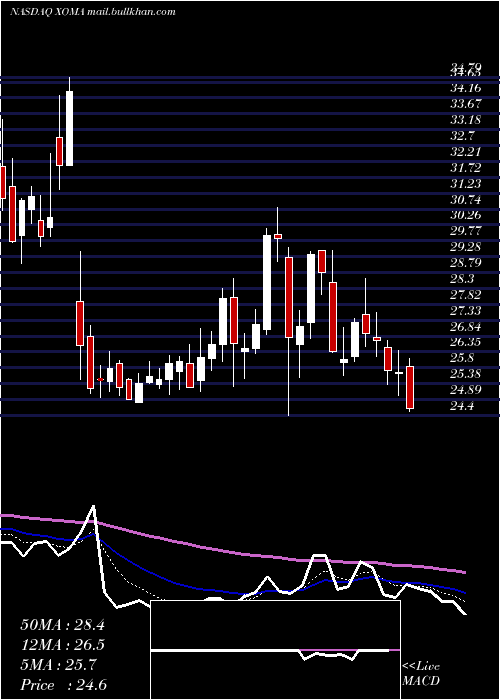Click the 28.79 price axis label
The width and height of the screenshot is (500, 700).
[466, 262]
